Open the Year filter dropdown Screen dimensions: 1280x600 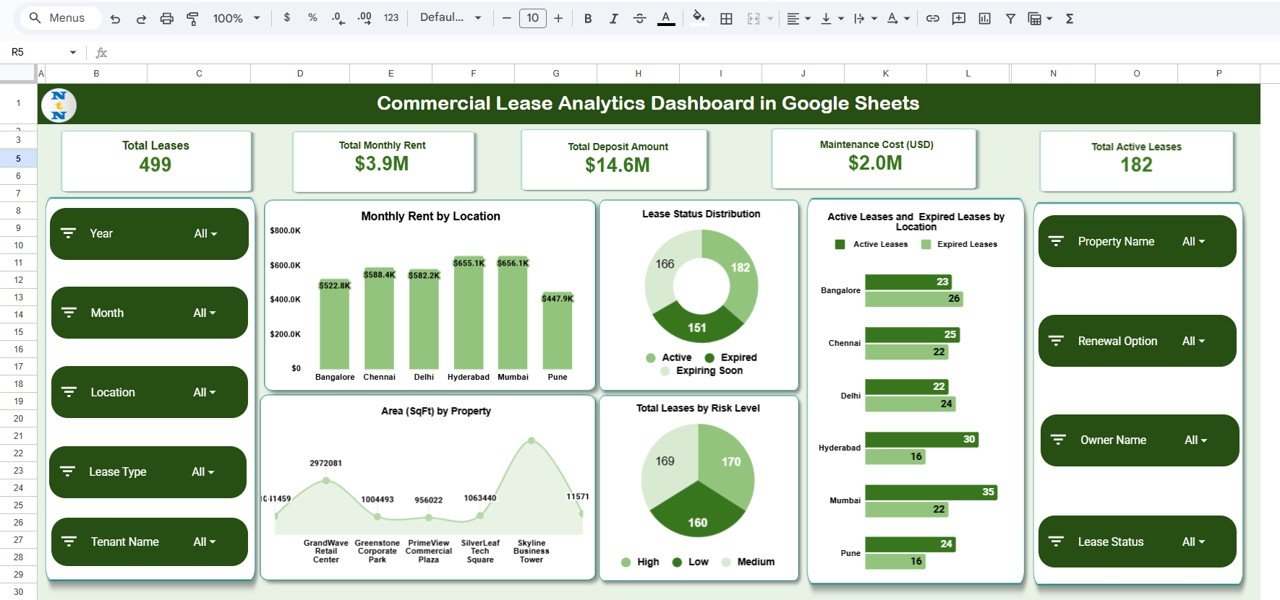148,233
